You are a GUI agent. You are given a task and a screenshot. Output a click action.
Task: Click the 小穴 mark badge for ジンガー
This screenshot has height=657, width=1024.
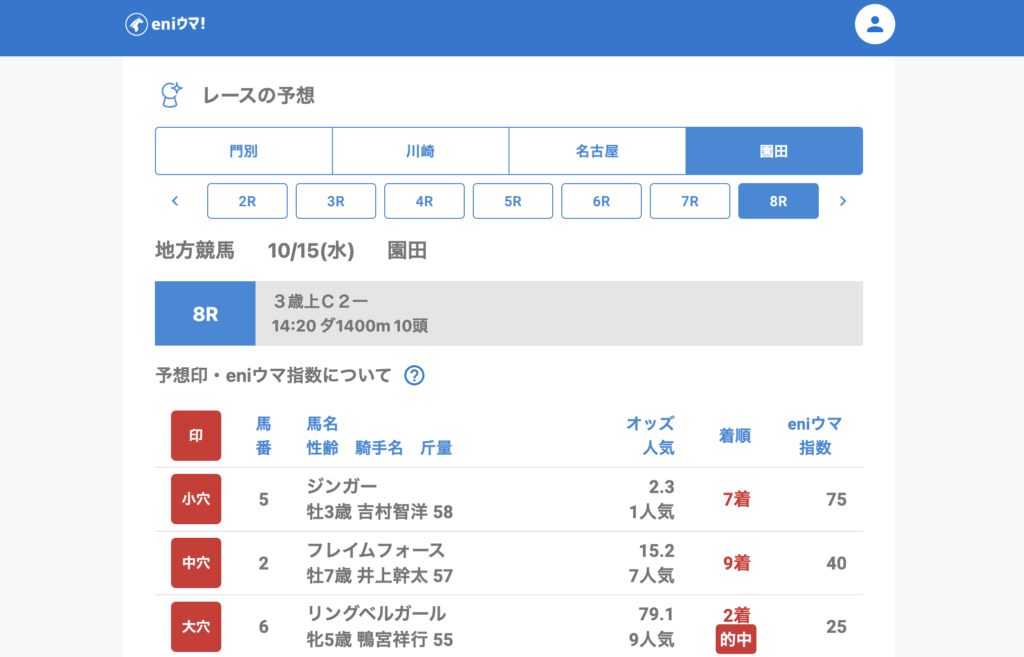[196, 499]
